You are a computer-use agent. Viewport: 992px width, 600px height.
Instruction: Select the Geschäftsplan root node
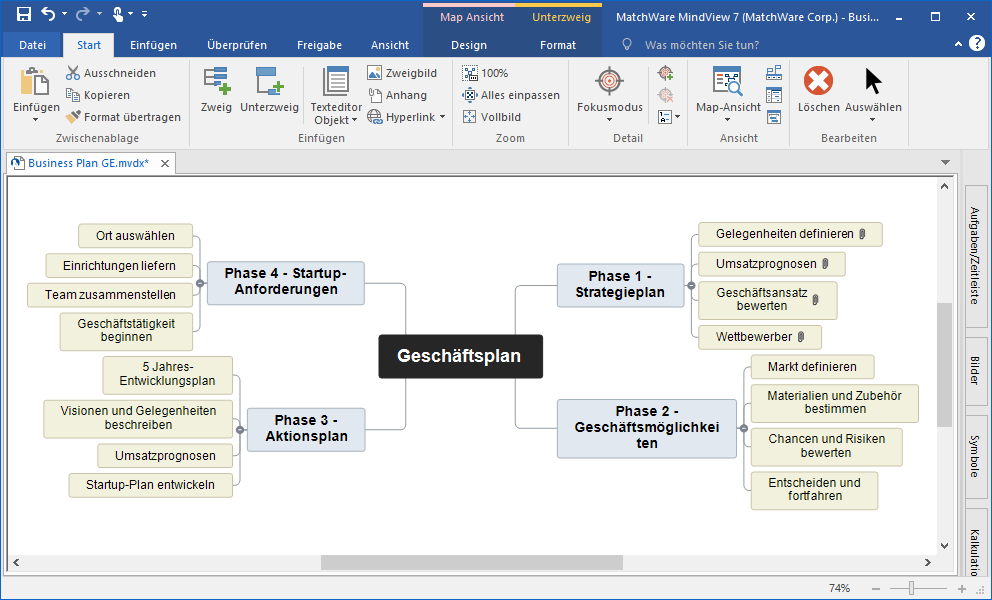pyautogui.click(x=460, y=356)
